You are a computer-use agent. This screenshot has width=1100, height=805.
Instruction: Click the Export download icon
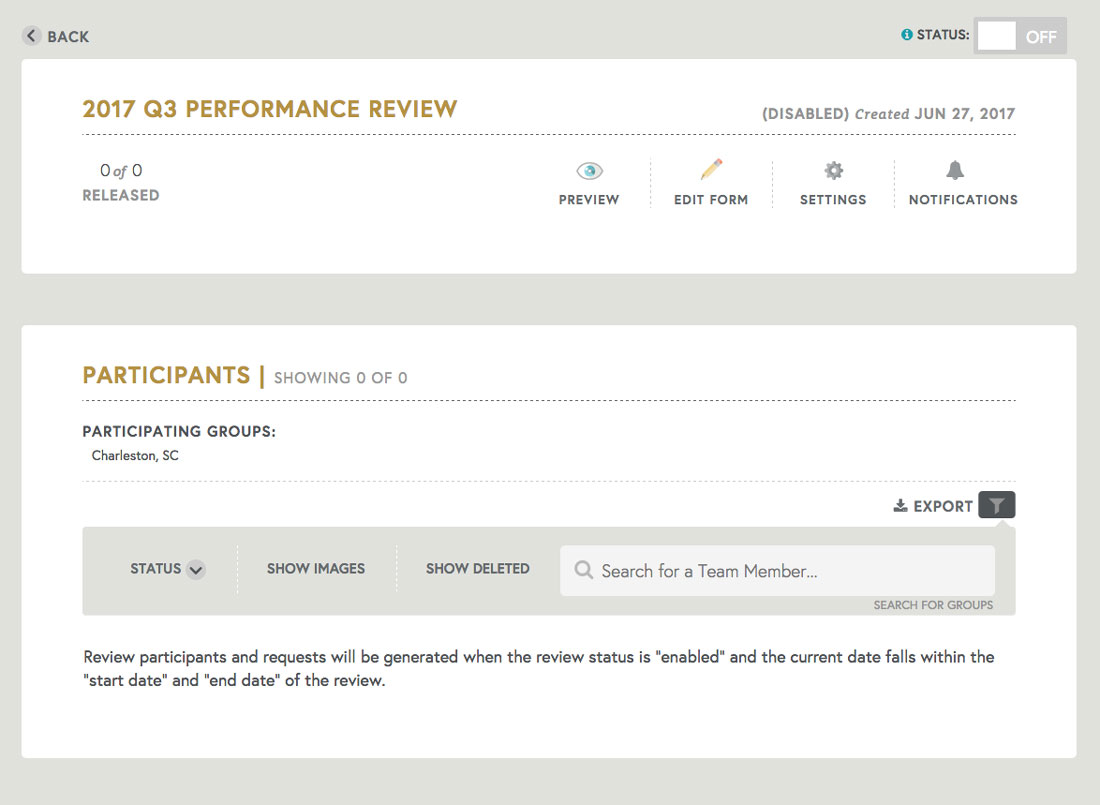coord(898,505)
